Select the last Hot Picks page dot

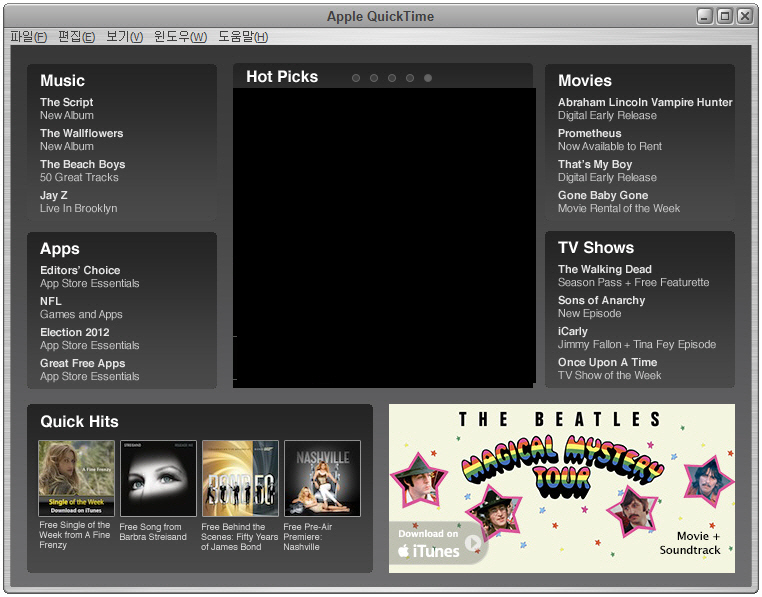[428, 78]
